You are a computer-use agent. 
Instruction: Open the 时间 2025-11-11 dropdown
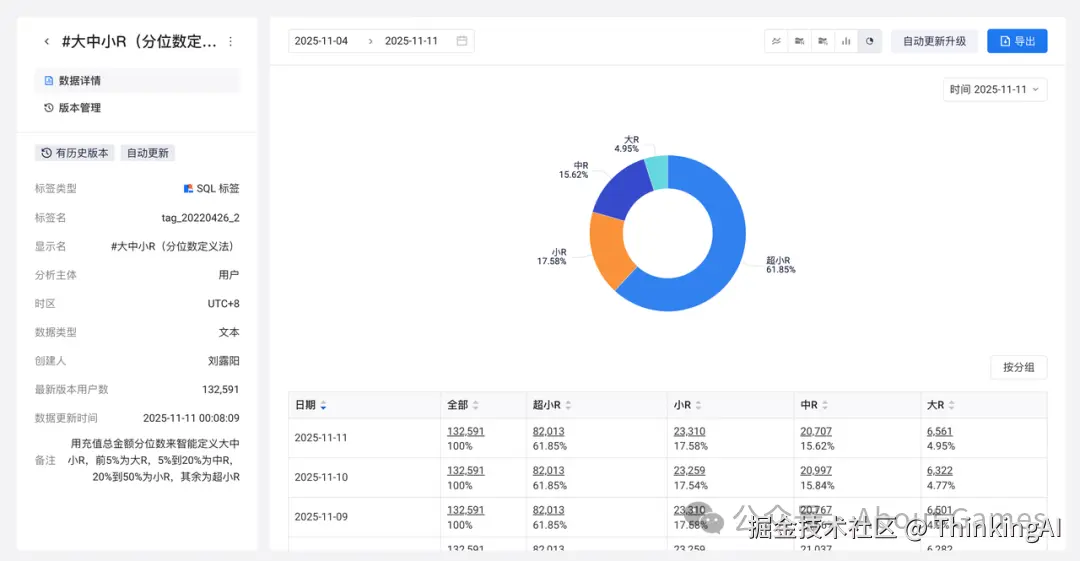point(995,90)
